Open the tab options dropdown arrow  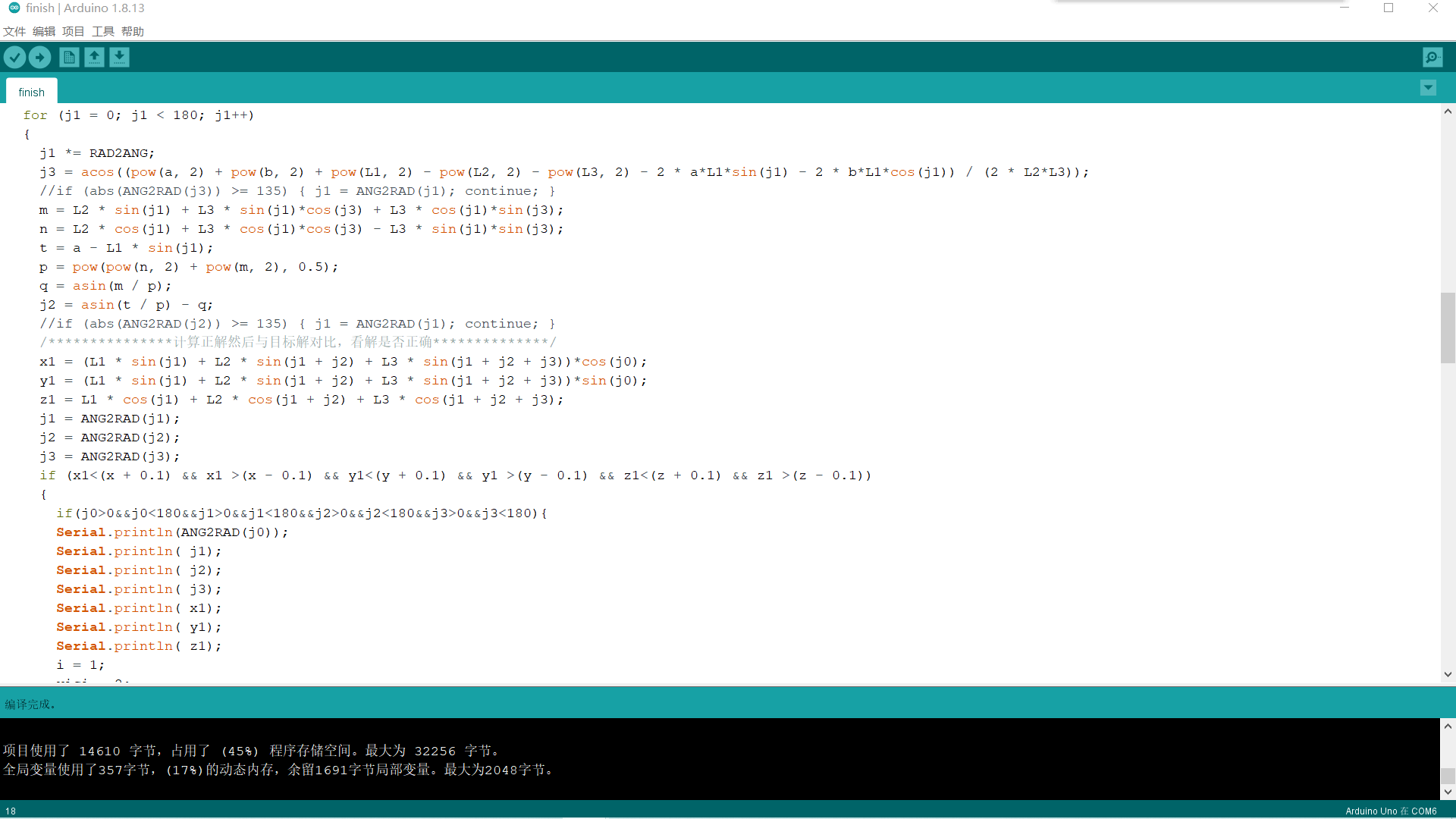pos(1428,87)
